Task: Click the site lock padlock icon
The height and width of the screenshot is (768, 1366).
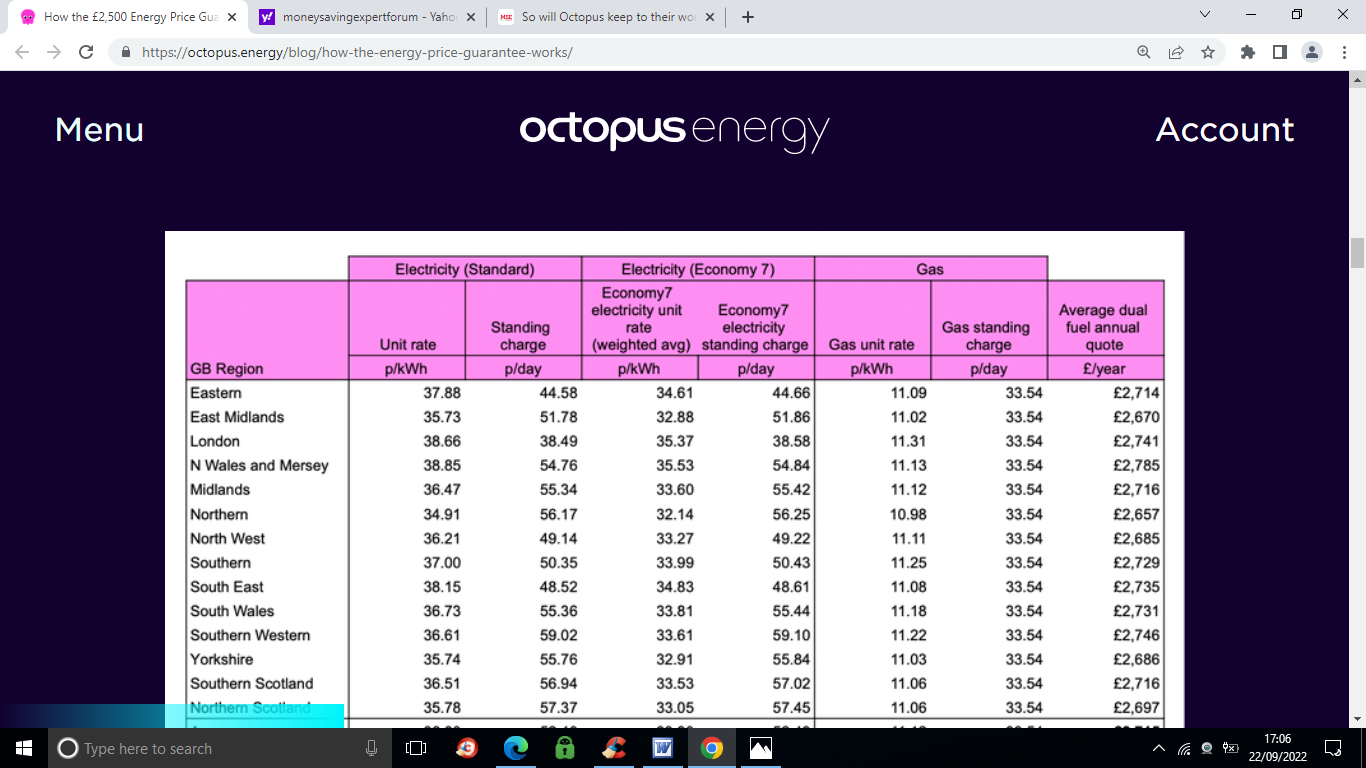Action: [126, 52]
